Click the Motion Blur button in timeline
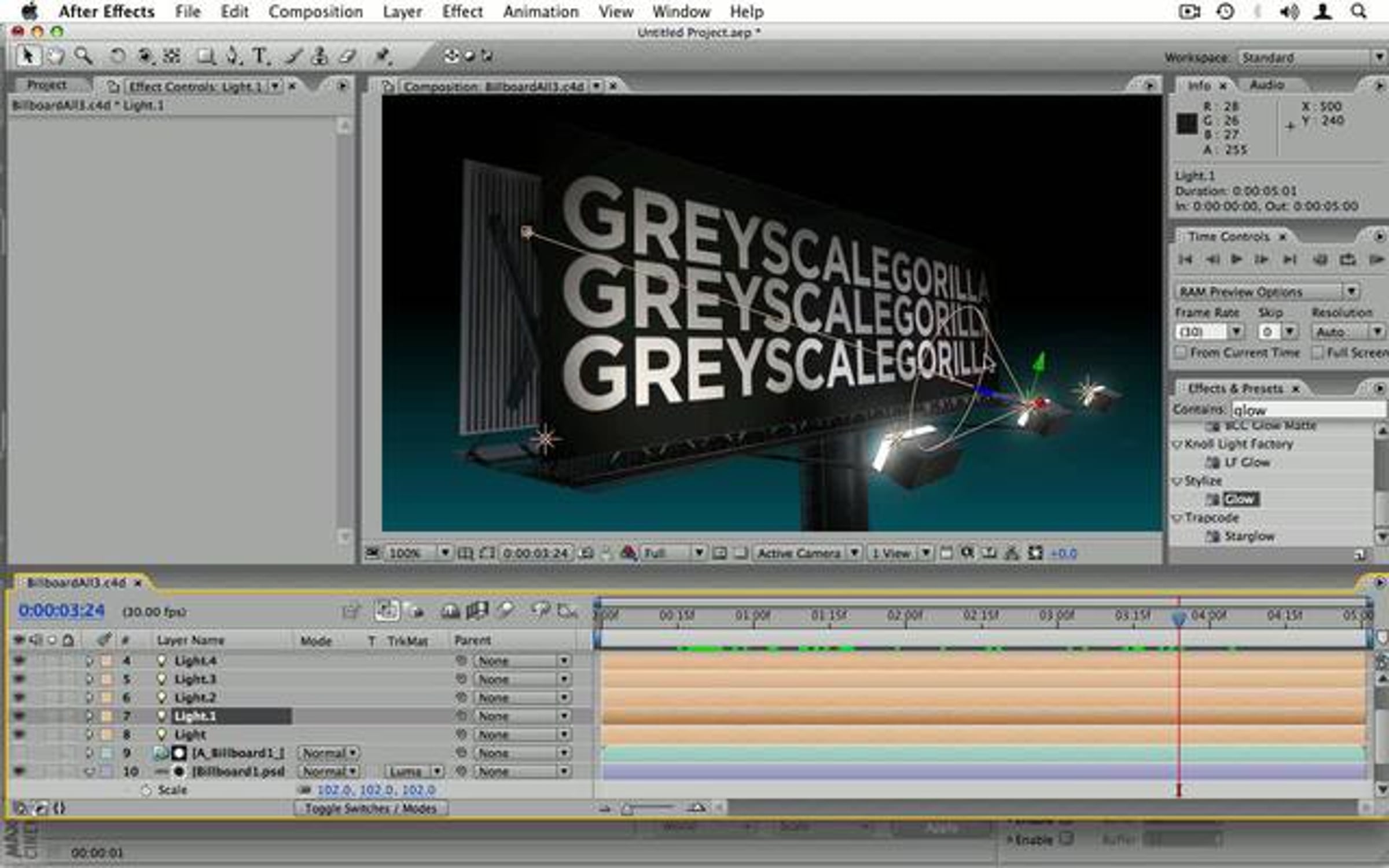 (506, 610)
